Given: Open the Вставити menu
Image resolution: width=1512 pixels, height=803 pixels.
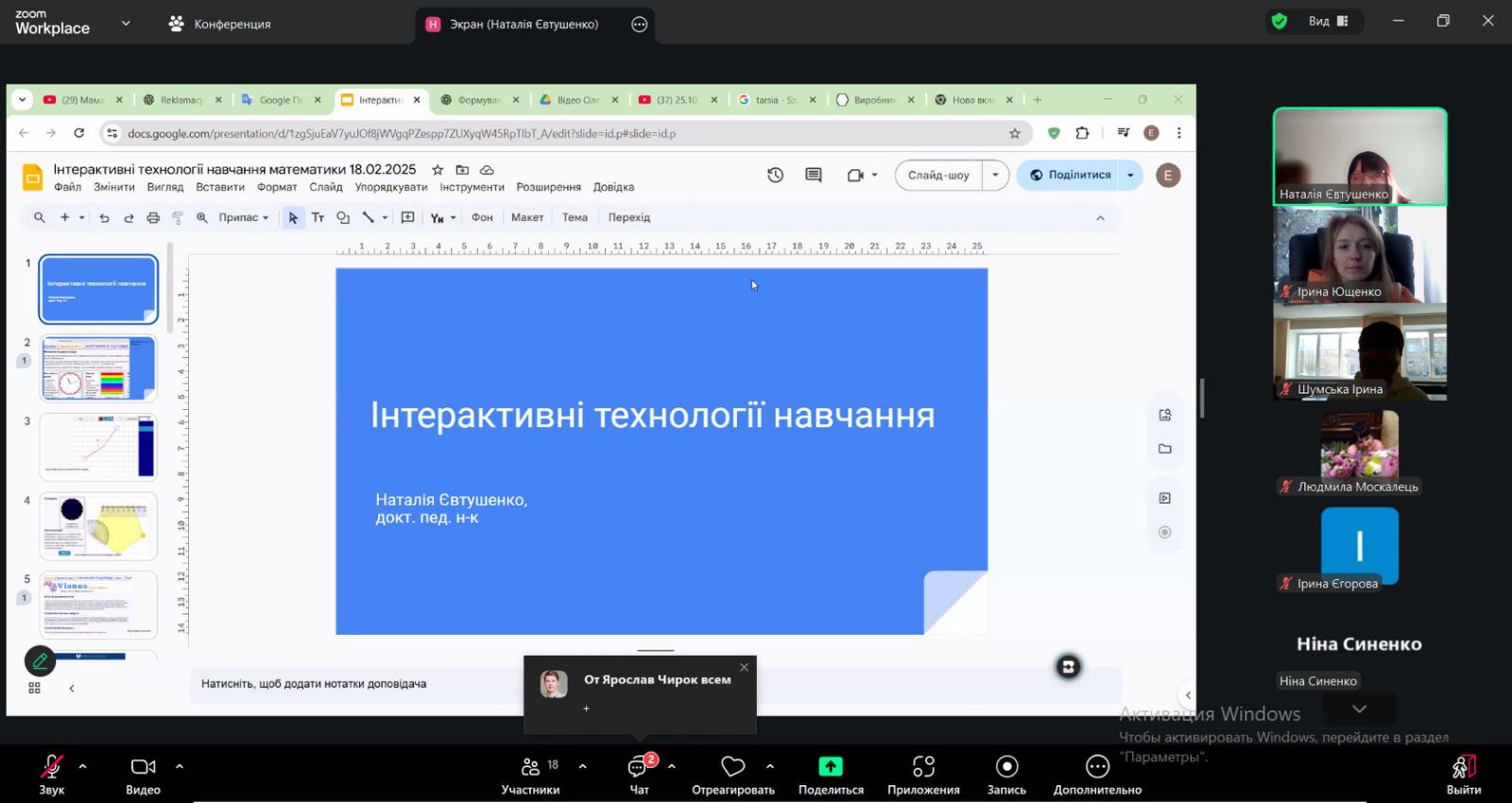Looking at the screenshot, I should (220, 187).
